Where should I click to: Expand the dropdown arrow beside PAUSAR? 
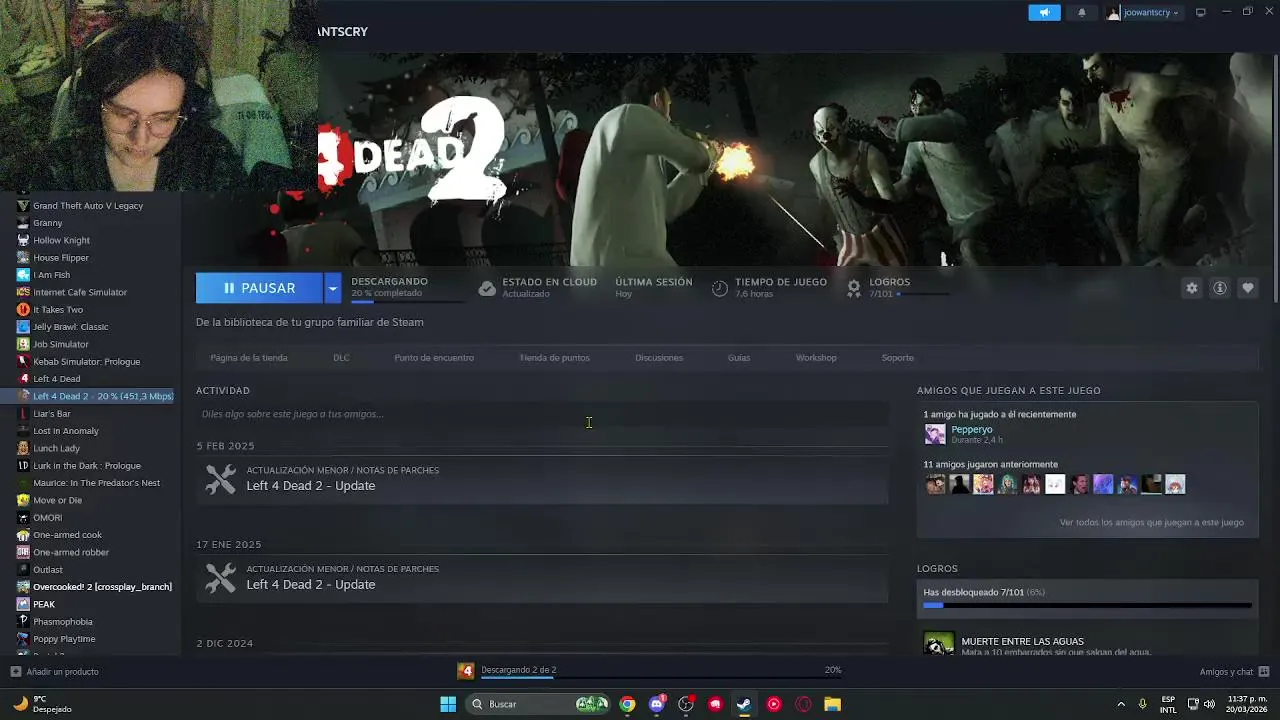(x=333, y=288)
